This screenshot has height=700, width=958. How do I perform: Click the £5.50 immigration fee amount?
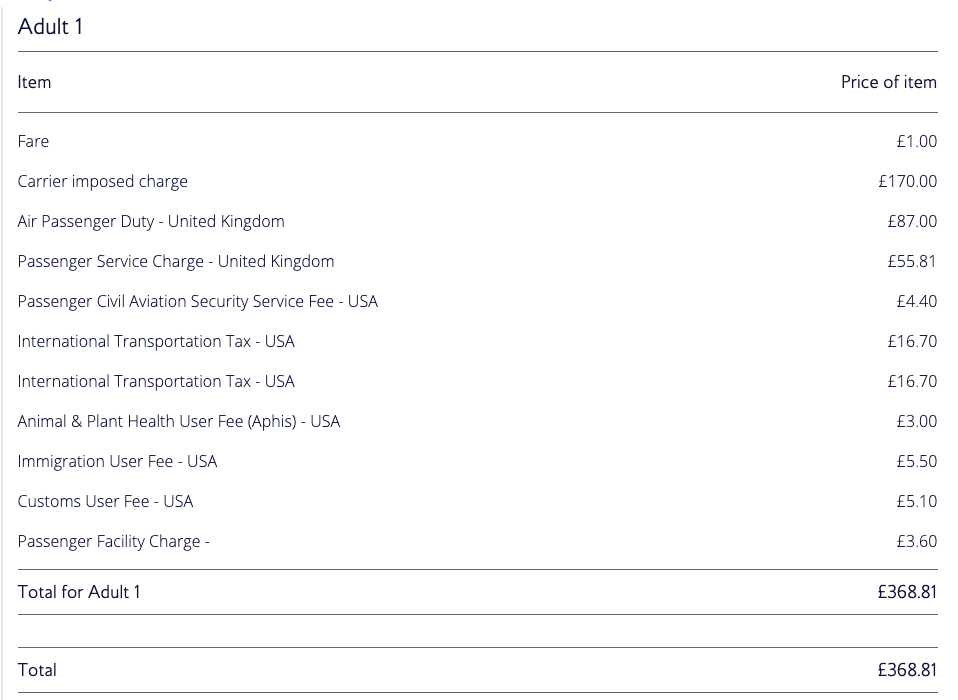click(916, 461)
